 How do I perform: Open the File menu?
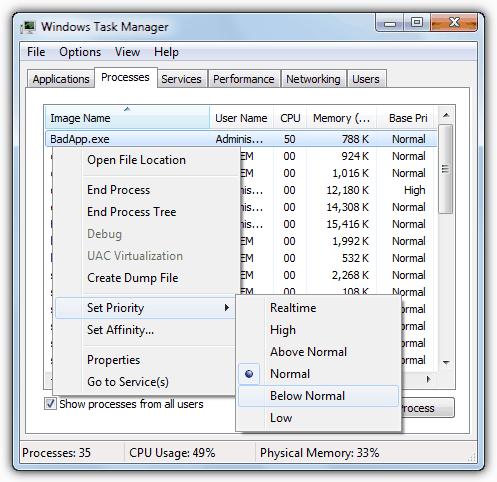click(36, 52)
